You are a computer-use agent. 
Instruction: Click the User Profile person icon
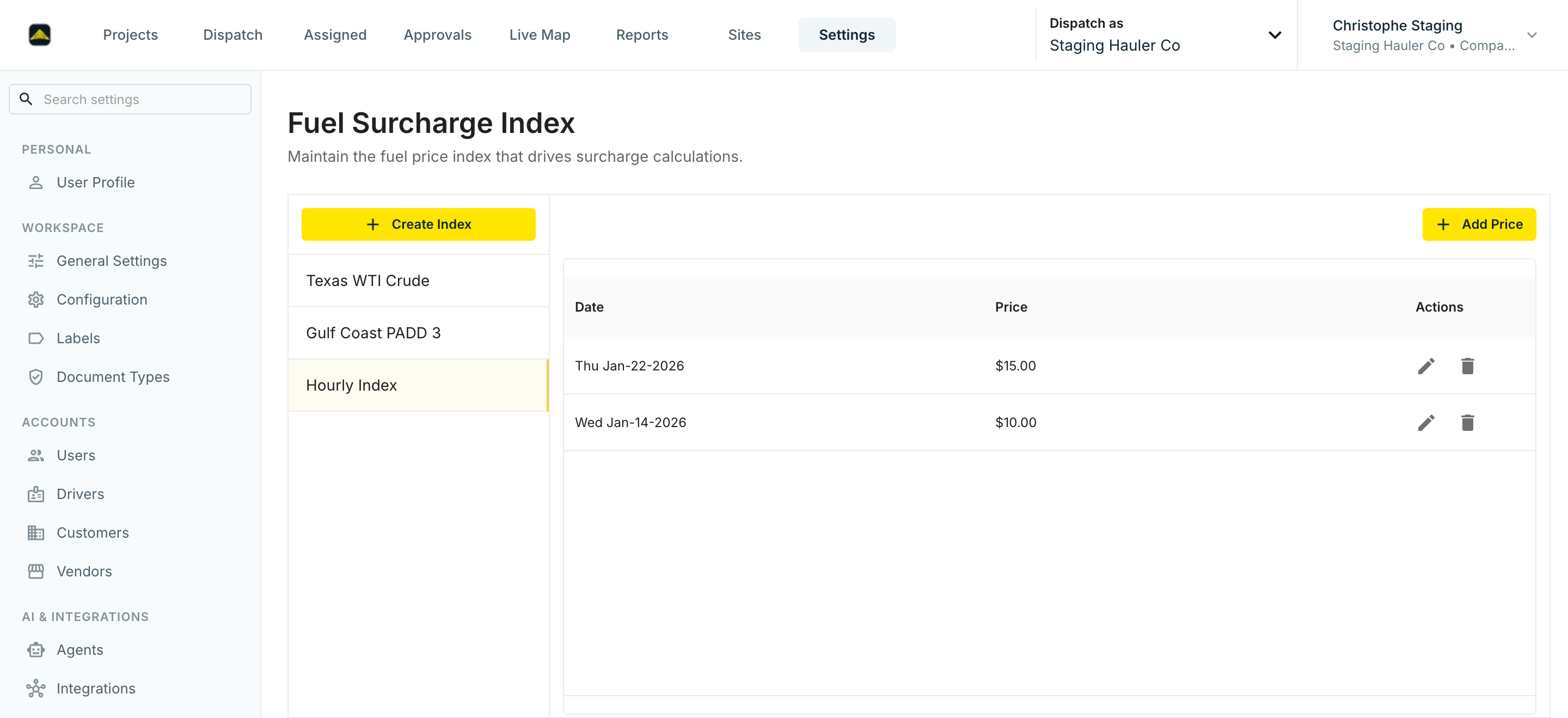[36, 182]
